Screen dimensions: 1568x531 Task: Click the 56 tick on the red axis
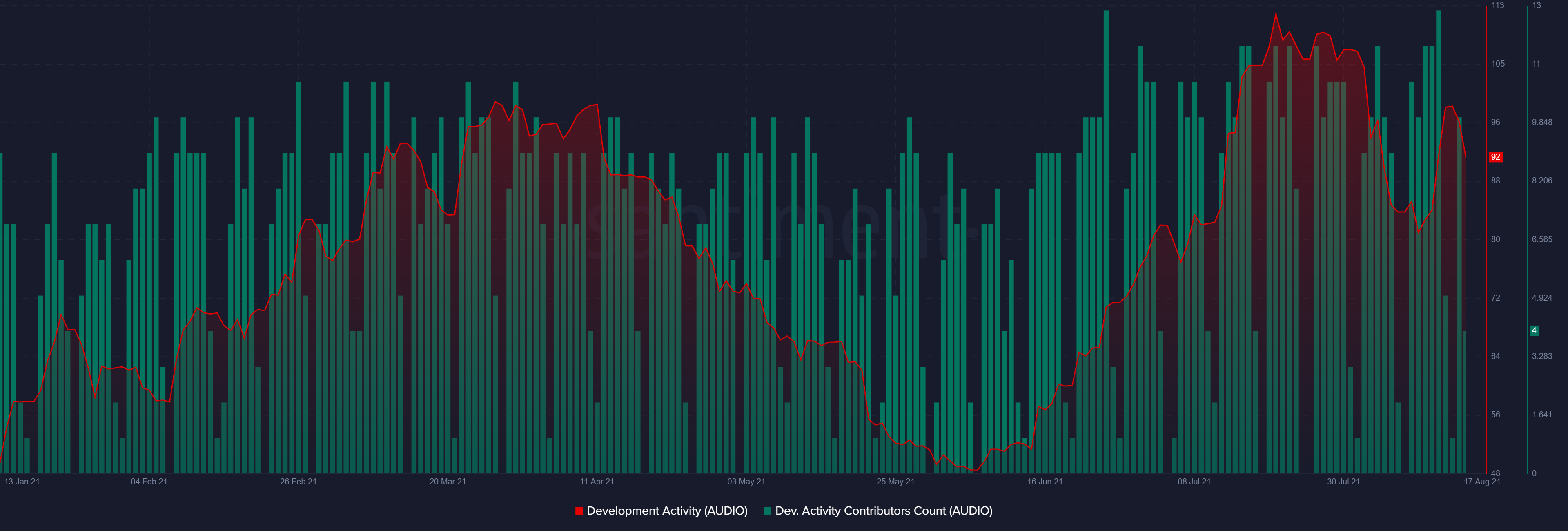coord(1496,415)
